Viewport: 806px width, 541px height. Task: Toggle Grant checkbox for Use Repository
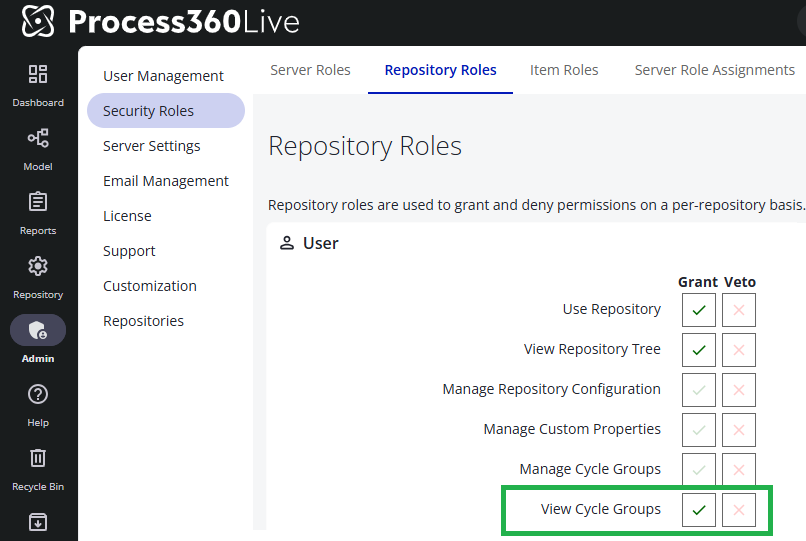pos(699,310)
